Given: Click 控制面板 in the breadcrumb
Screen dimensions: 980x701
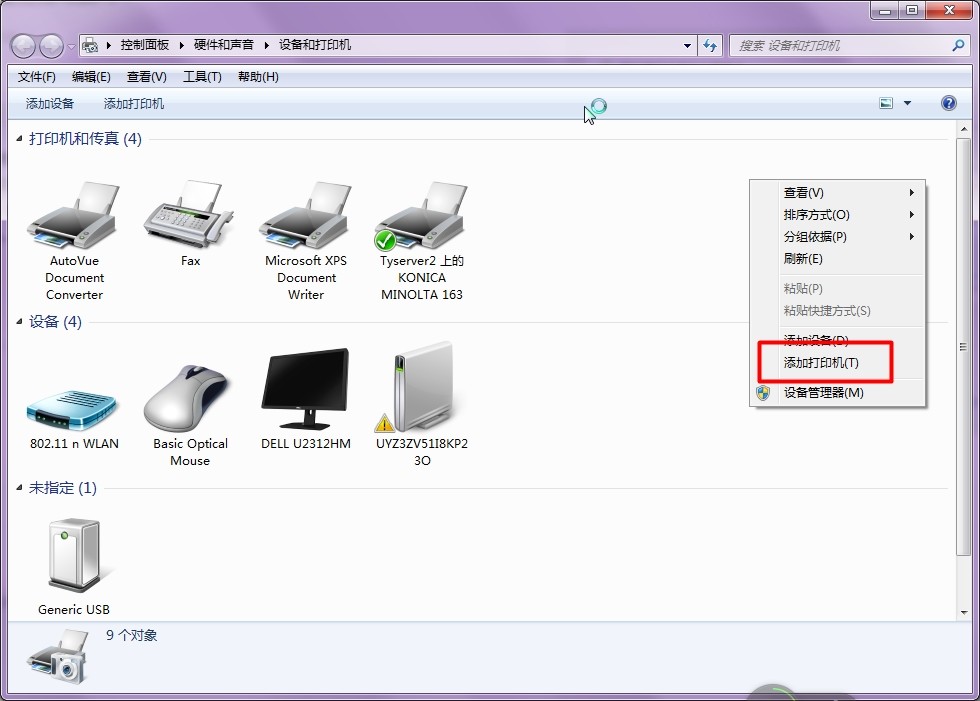Looking at the screenshot, I should click(x=145, y=45).
